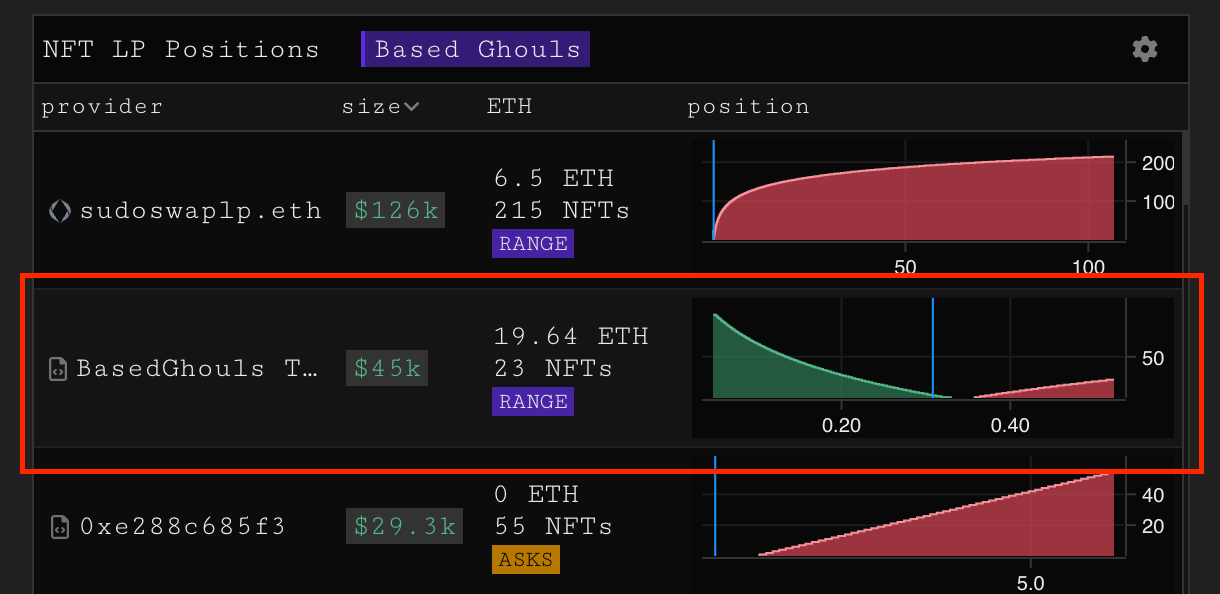Click the sudoswaplp.eth provider icon
This screenshot has width=1220, height=594.
click(60, 211)
